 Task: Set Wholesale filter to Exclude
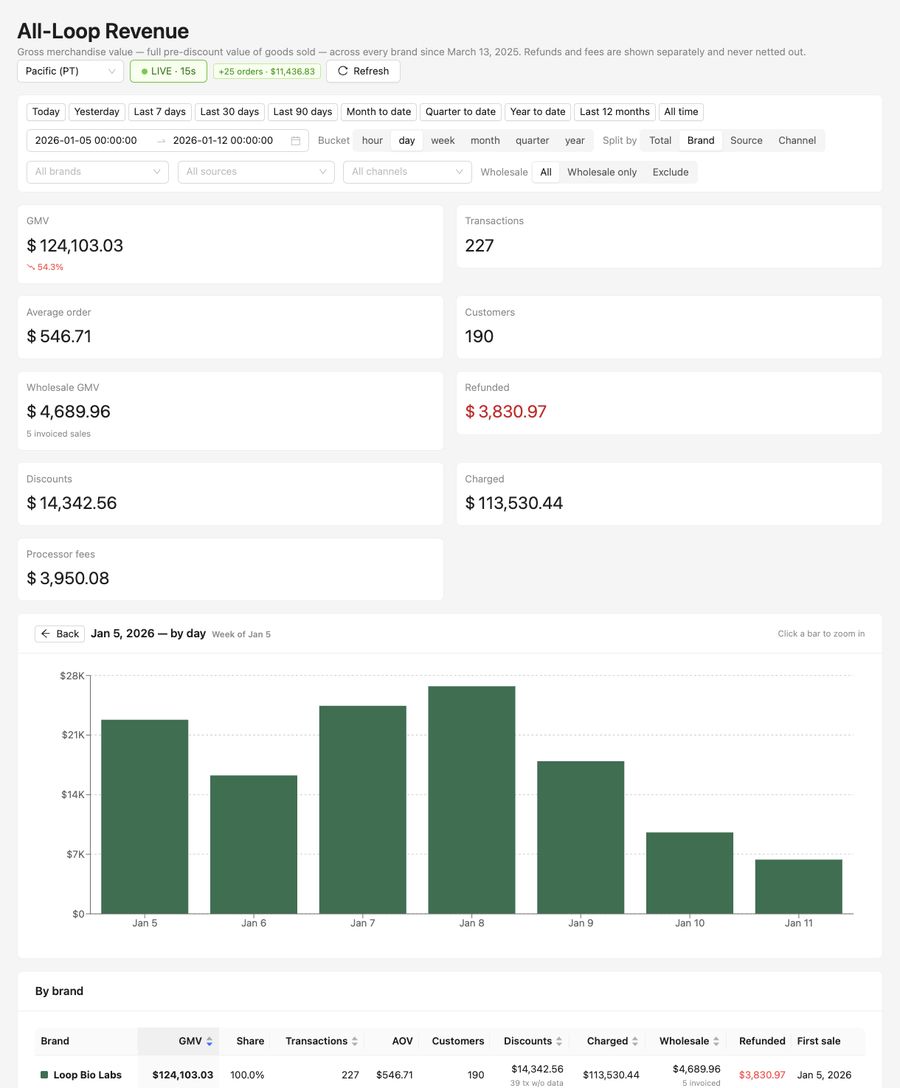coord(670,172)
